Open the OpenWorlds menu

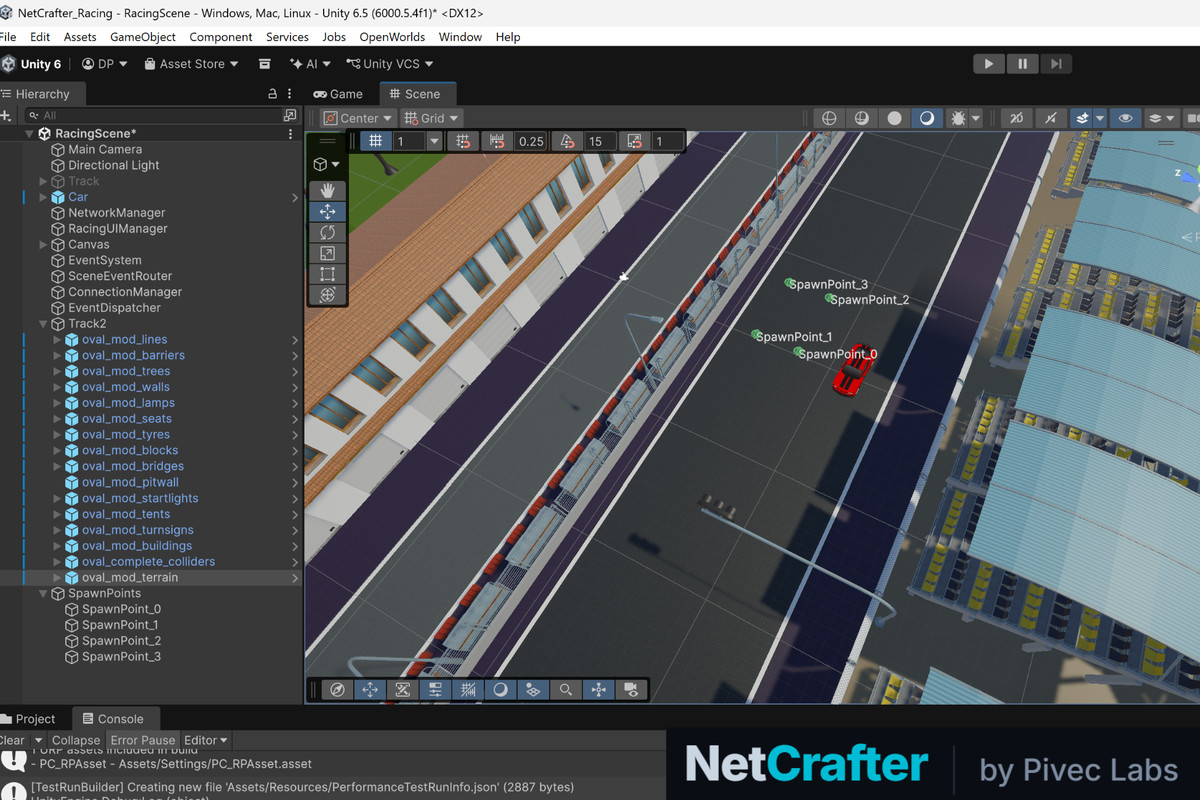coord(392,37)
